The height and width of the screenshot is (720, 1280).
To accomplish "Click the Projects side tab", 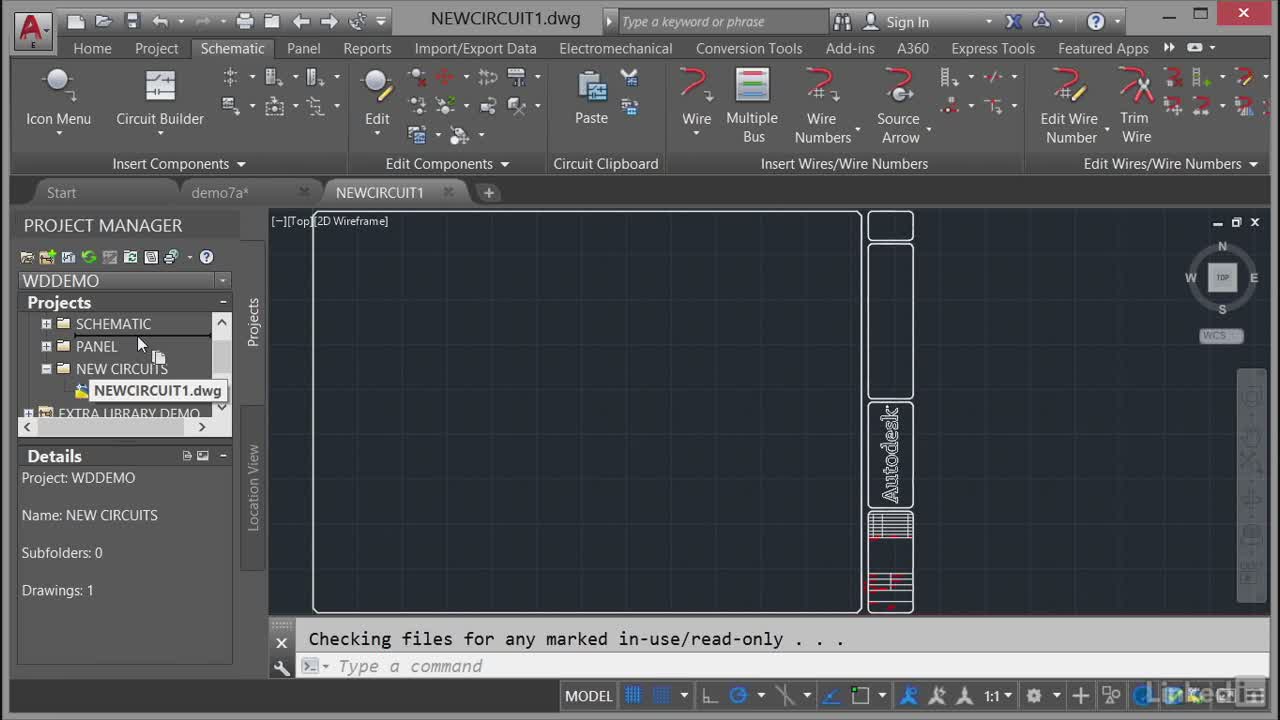I will 253,322.
